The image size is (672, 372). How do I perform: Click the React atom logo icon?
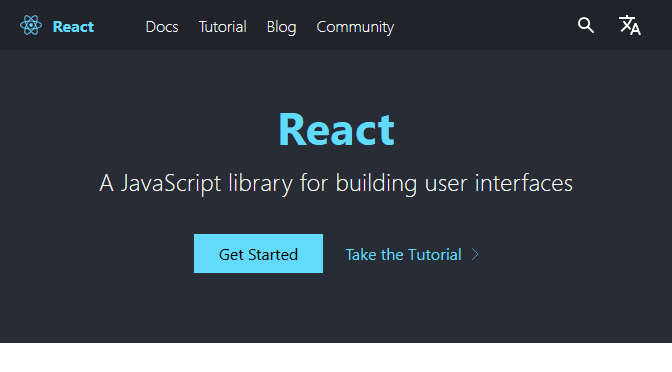click(x=31, y=25)
